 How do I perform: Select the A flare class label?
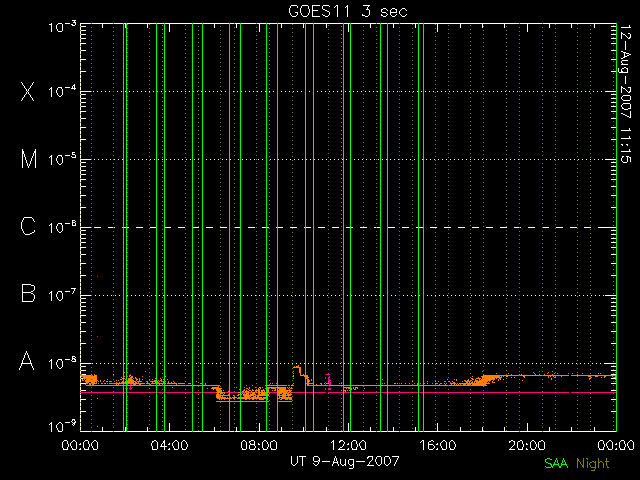tap(27, 361)
